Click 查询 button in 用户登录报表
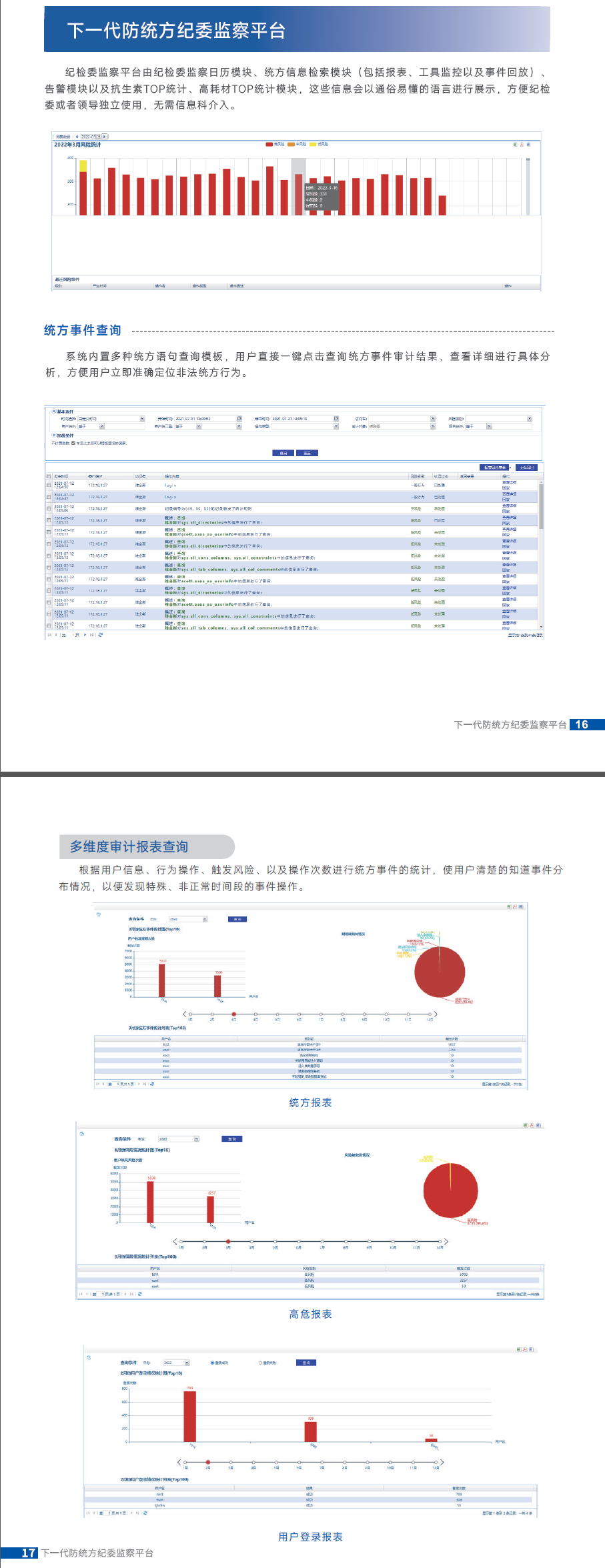 (x=306, y=1363)
